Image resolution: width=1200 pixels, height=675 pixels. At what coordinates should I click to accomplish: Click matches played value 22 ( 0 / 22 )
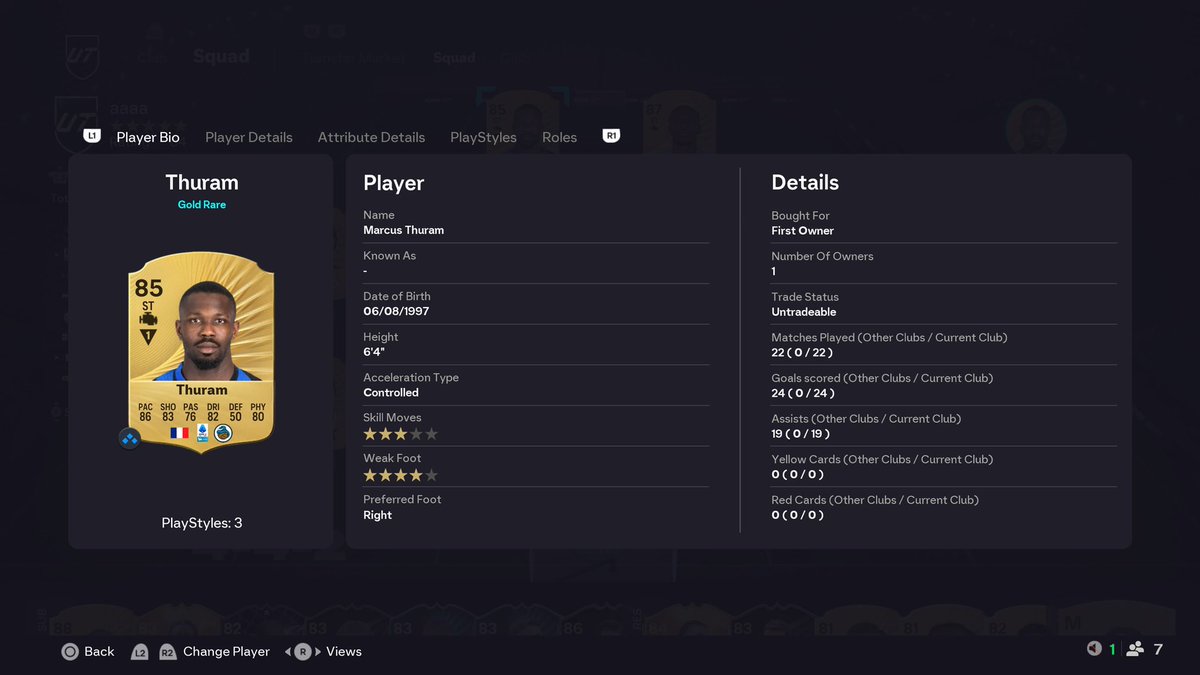pyautogui.click(x=802, y=353)
